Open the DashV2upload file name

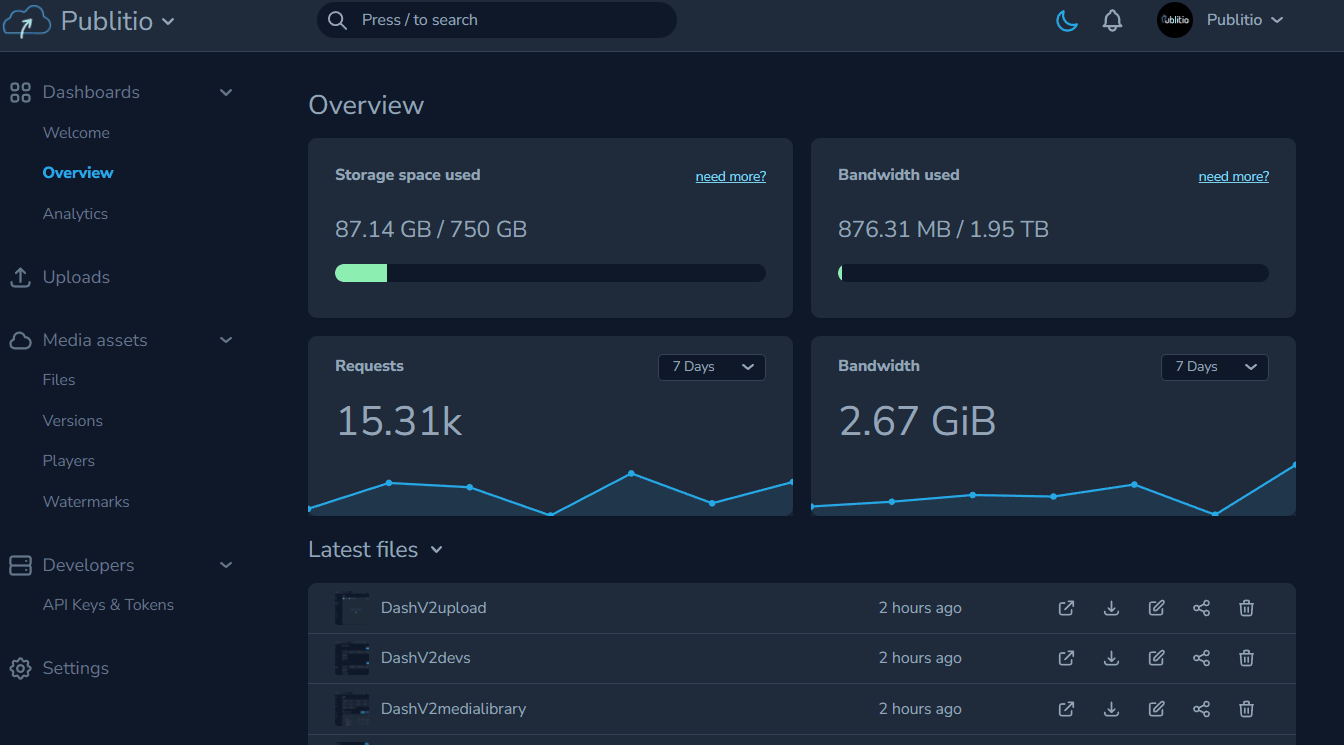click(x=433, y=608)
